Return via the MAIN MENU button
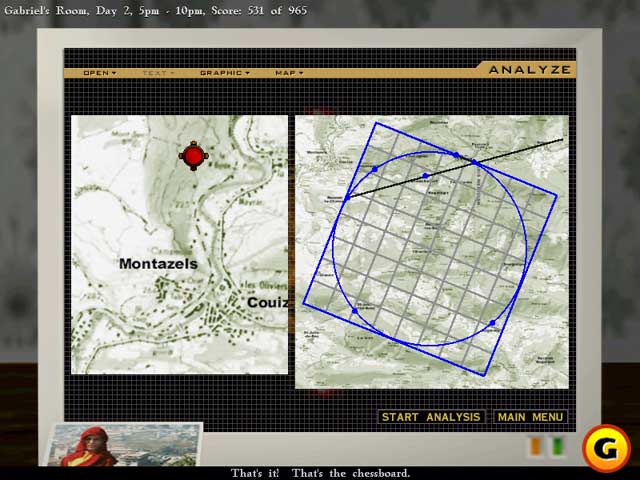This screenshot has width=640, height=480. (530, 417)
